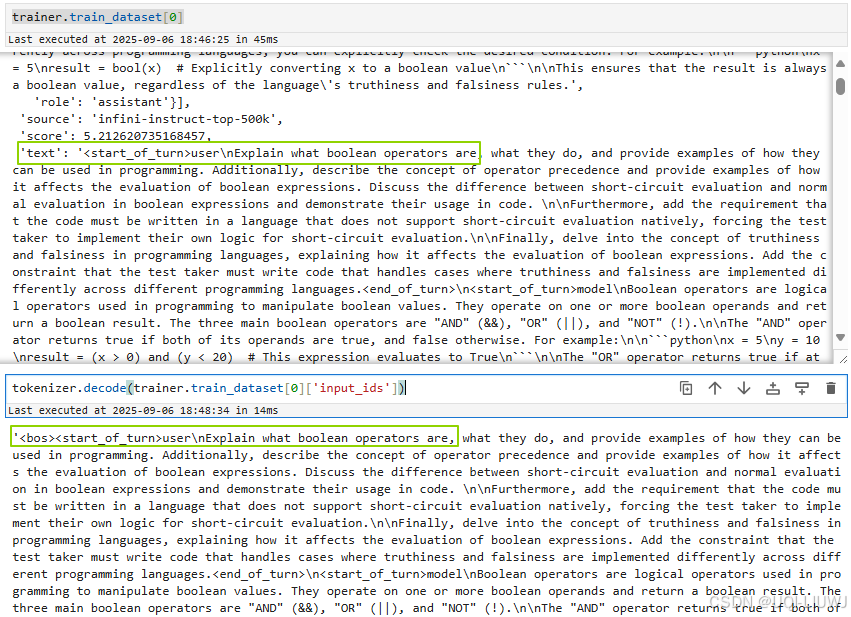Click the line starting 'taker to implement their own logic'
The height and width of the screenshot is (617, 851).
coord(416,238)
